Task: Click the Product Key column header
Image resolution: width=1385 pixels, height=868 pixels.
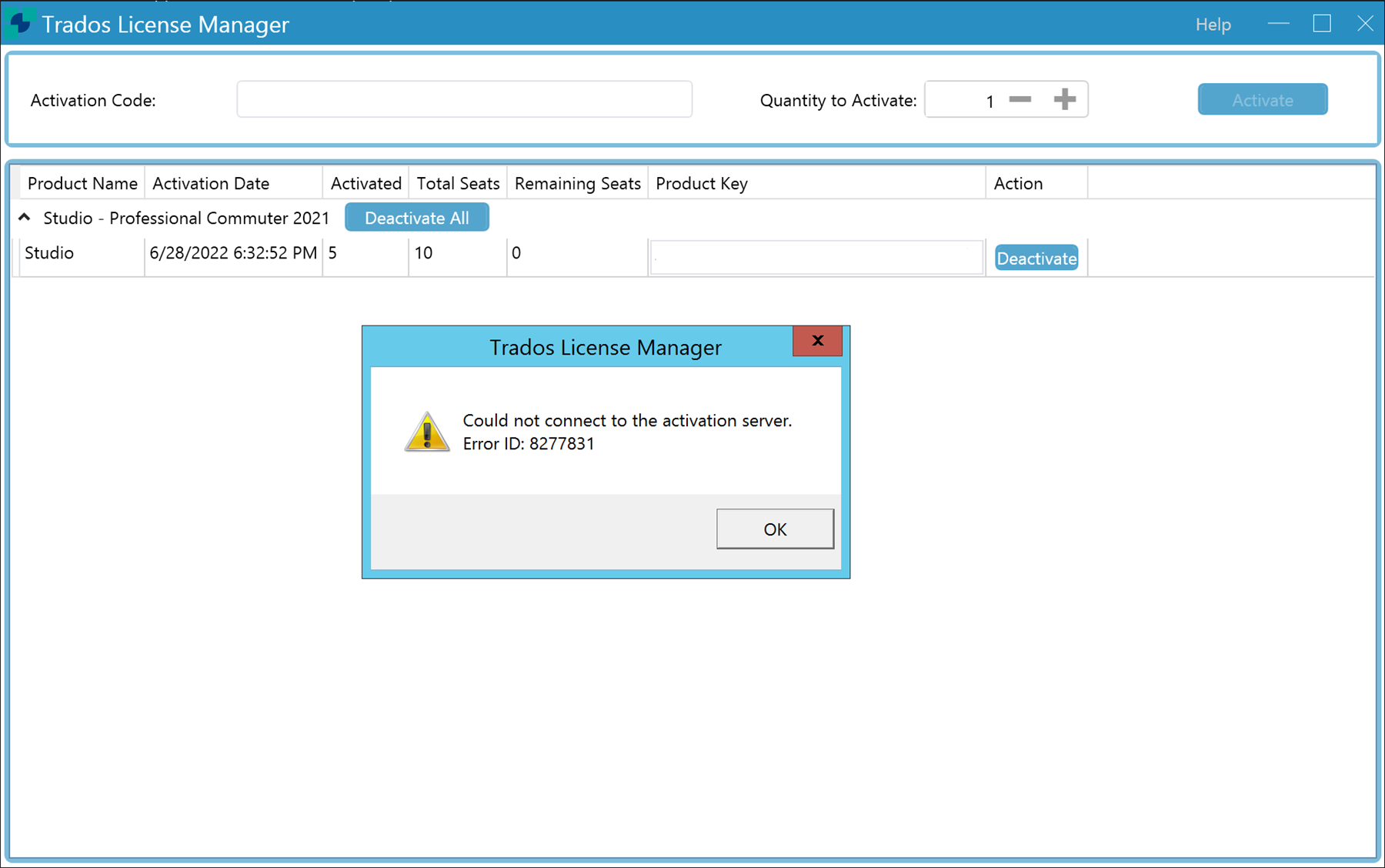Action: click(817, 183)
